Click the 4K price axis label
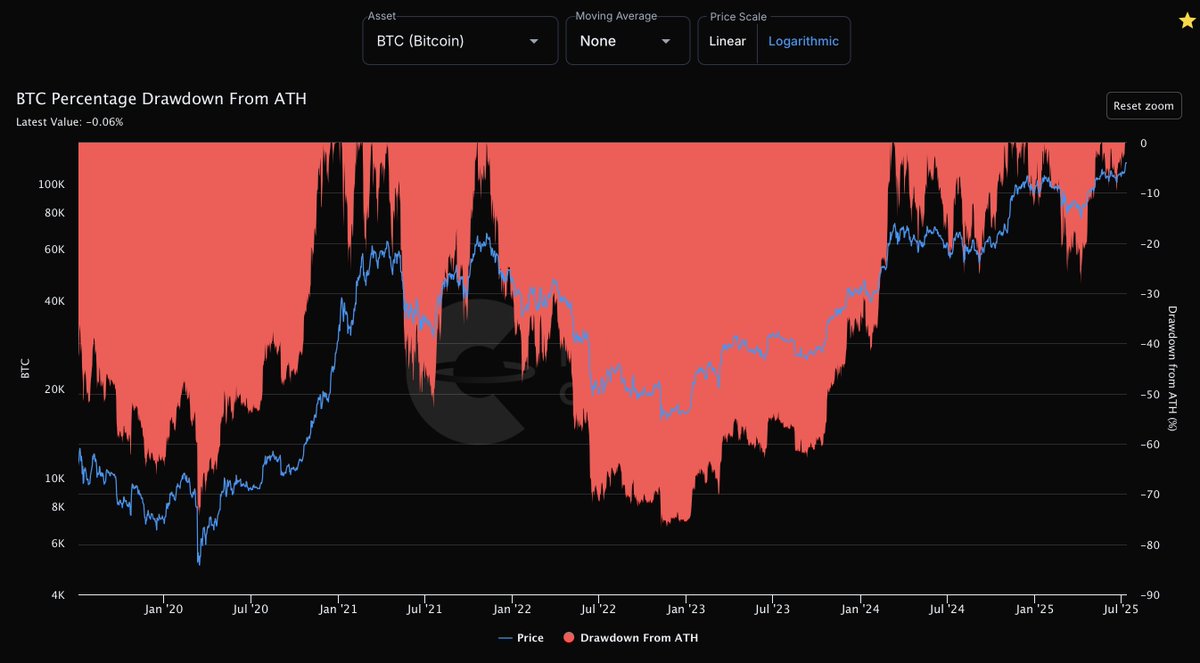Viewport: 1200px width, 663px height. 57,596
